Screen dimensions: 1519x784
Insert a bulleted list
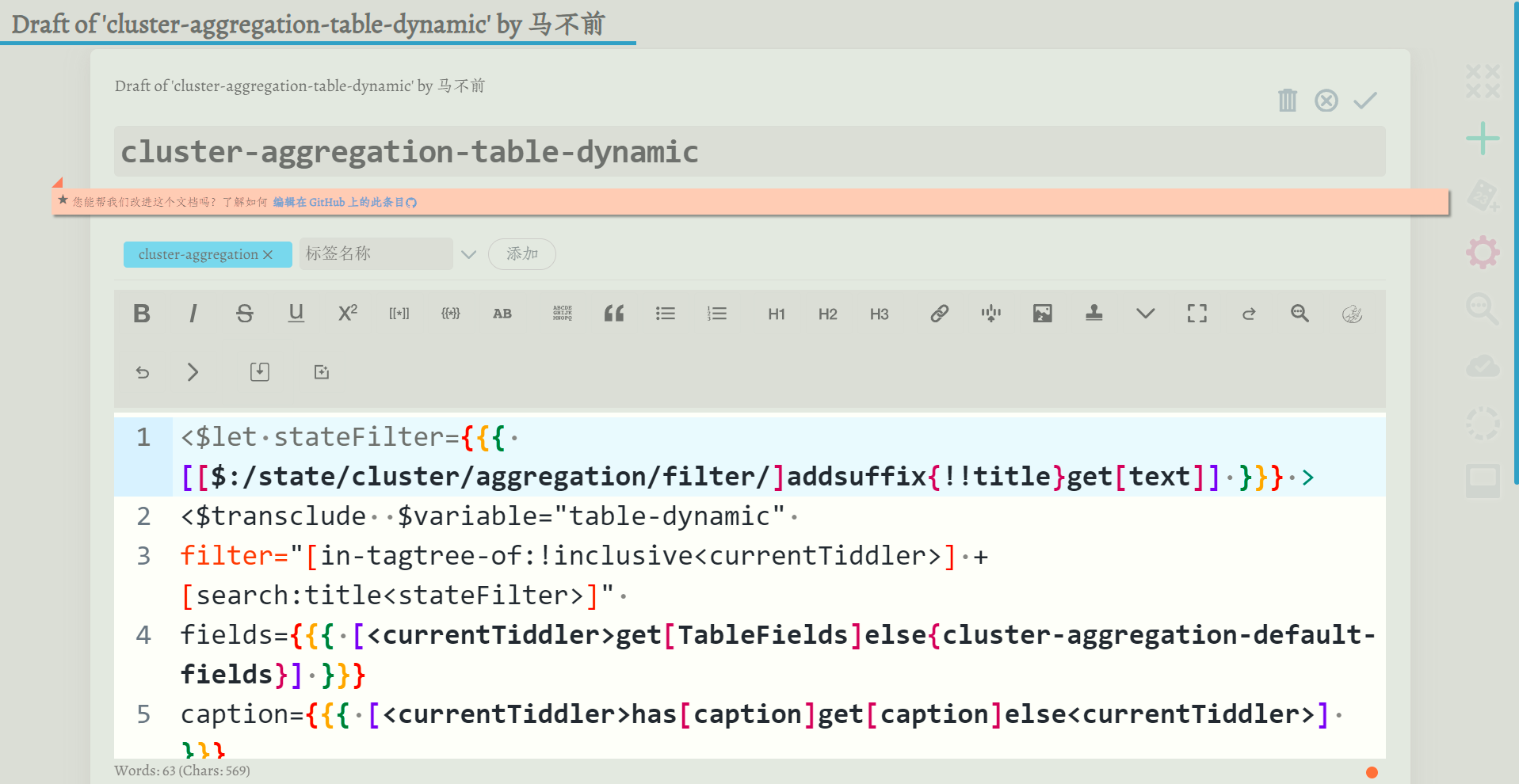(x=666, y=314)
